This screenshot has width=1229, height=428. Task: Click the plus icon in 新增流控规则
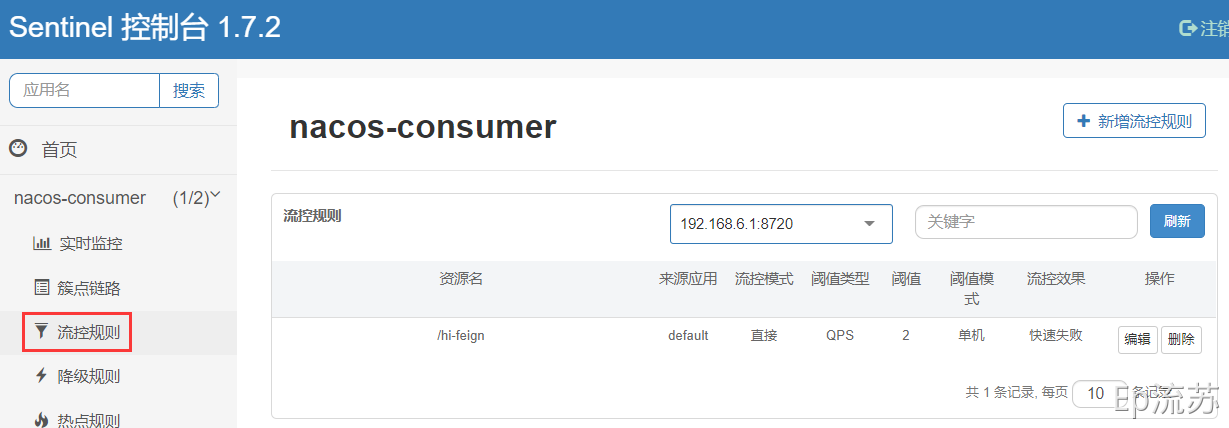tap(1083, 121)
